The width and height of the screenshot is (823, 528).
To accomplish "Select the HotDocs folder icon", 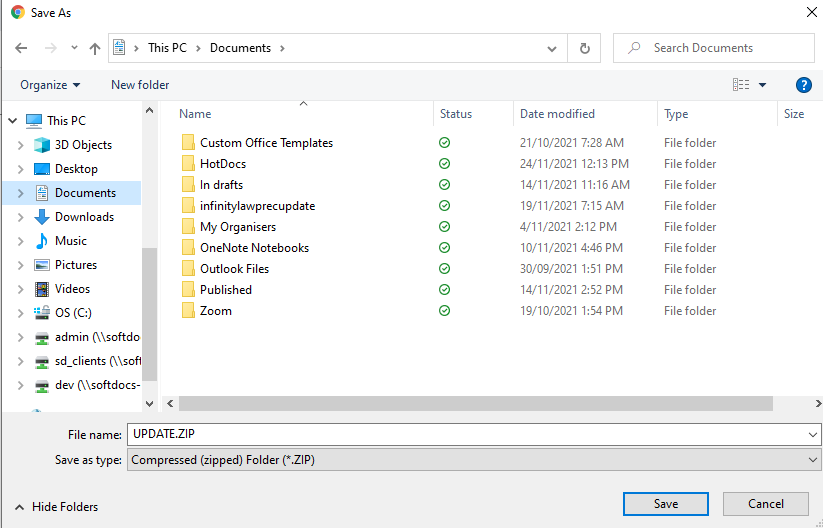I will (x=188, y=164).
